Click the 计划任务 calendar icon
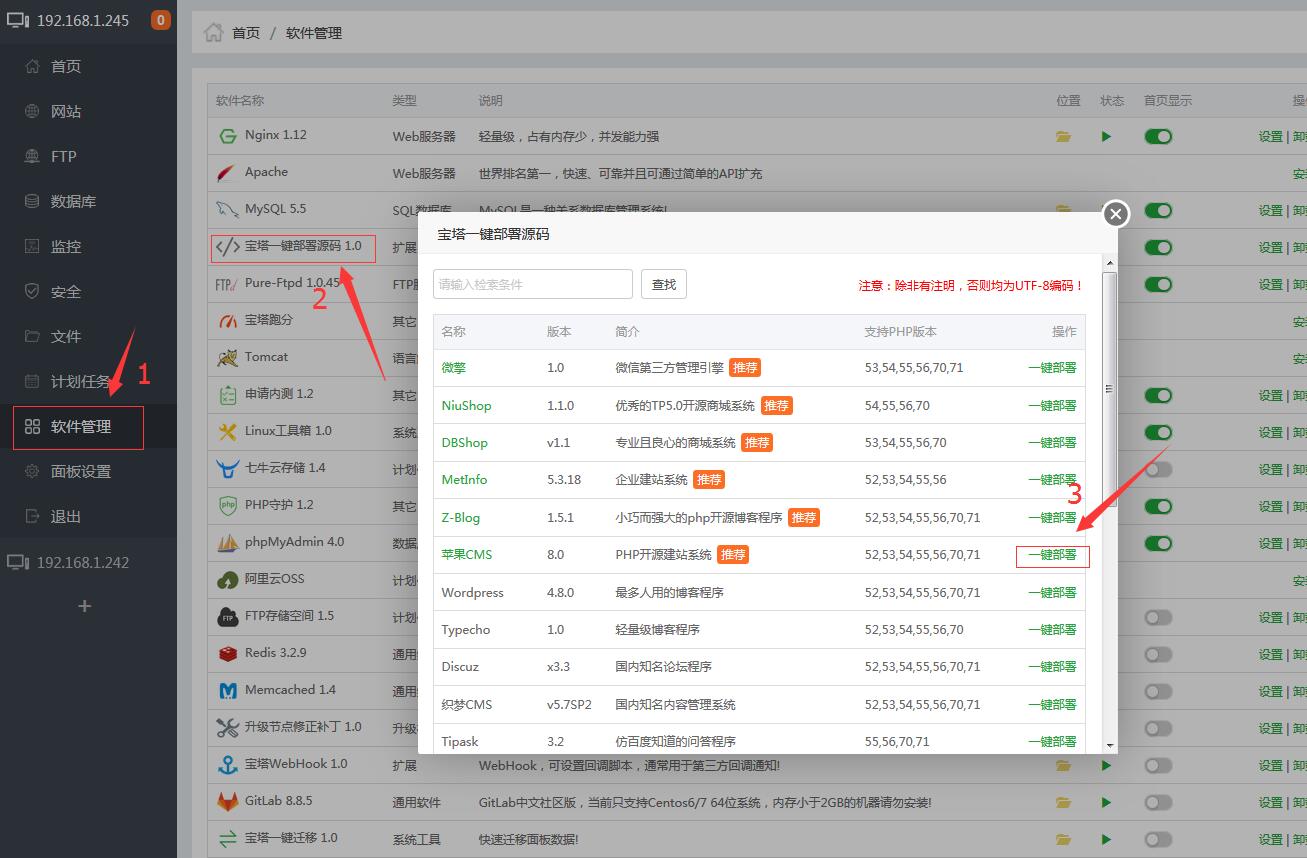This screenshot has width=1307, height=858. click(x=32, y=381)
